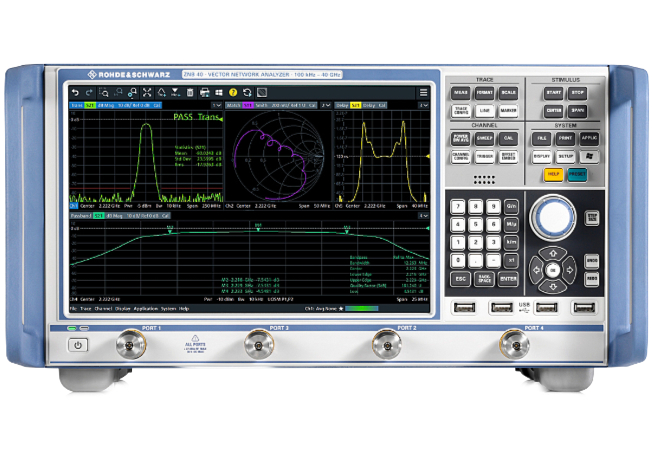Open the File menu on the screen's menu bar
The image size is (652, 455).
pos(73,309)
